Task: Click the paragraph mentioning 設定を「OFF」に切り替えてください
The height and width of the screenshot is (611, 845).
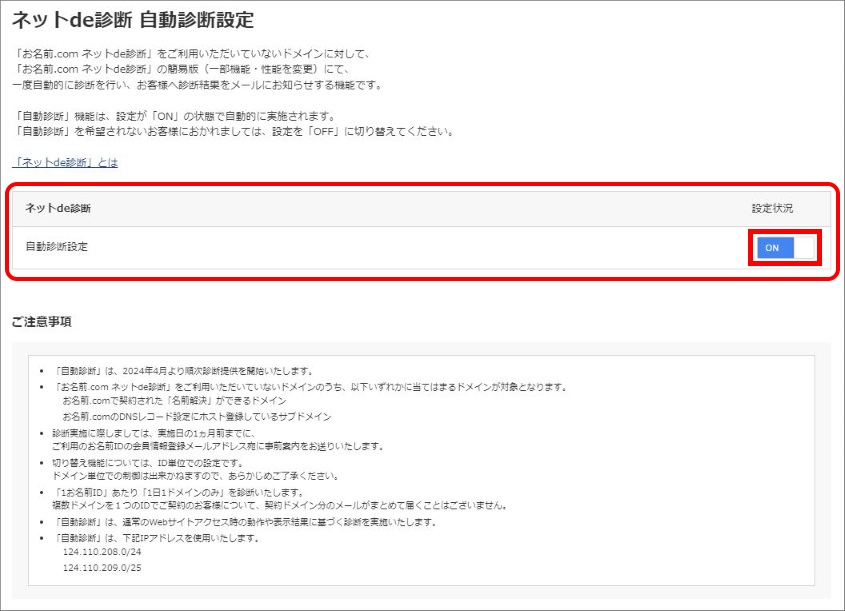Action: coord(234,131)
